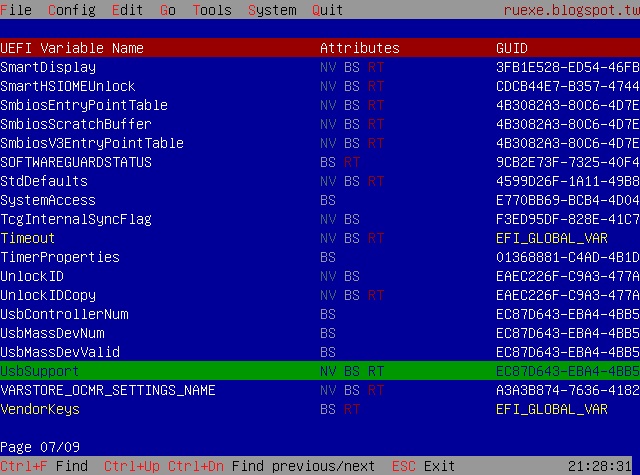Select the SmartDisplay variable row
Screen dimensions: 640x475
[x=320, y=67]
